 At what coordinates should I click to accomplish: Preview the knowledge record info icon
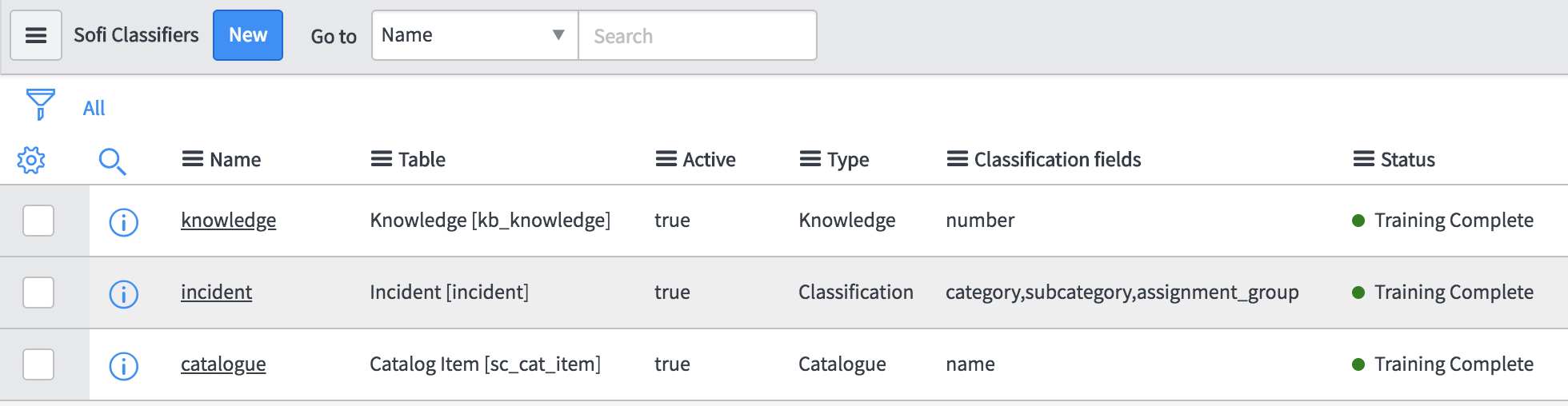(123, 222)
